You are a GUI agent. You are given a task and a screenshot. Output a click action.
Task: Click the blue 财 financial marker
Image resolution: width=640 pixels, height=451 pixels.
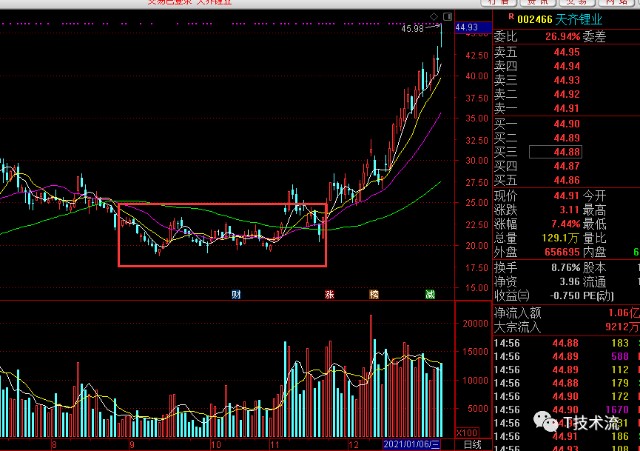pos(236,294)
